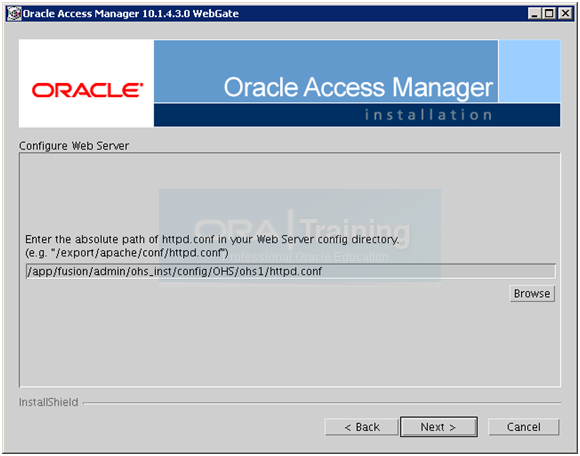Viewport: 580px width, 456px height.
Task: Open the Browse file chooser
Action: [532, 294]
